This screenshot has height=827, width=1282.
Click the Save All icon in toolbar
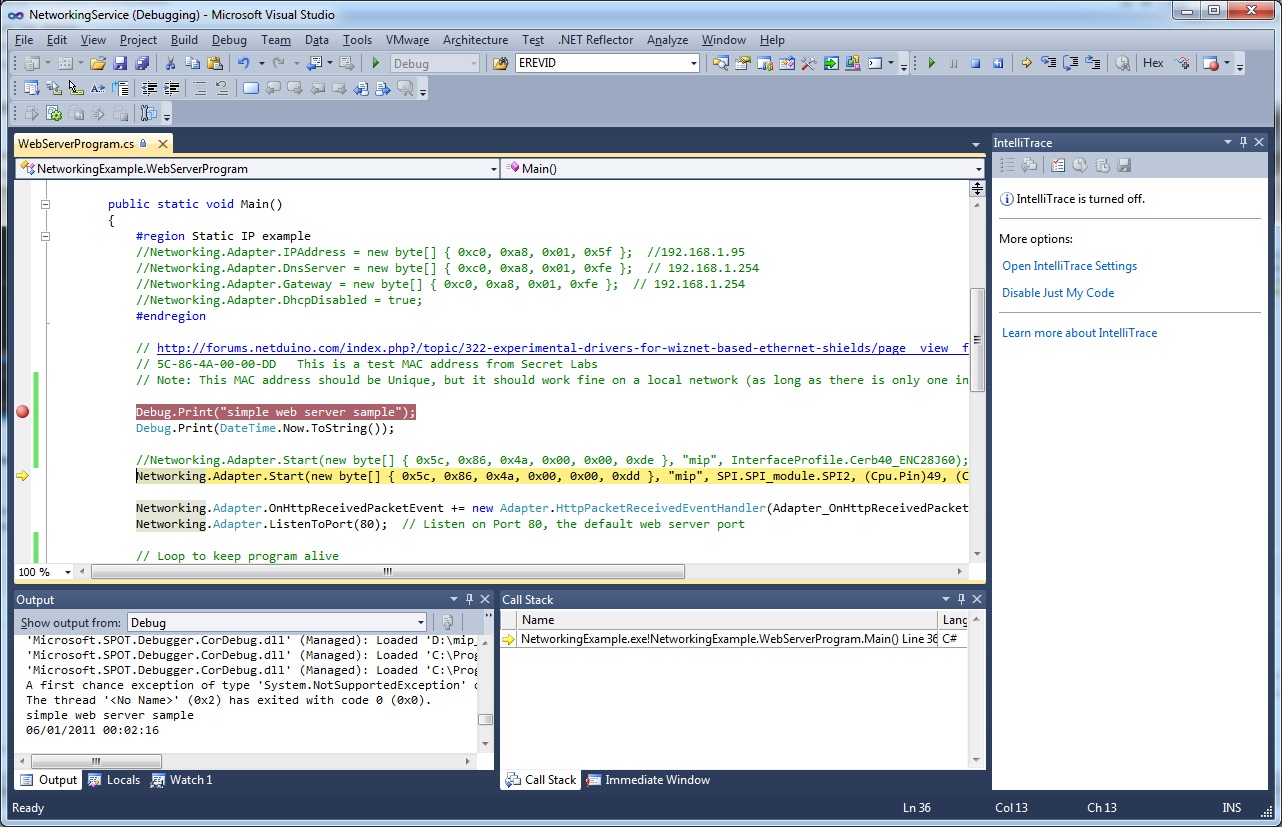point(141,63)
